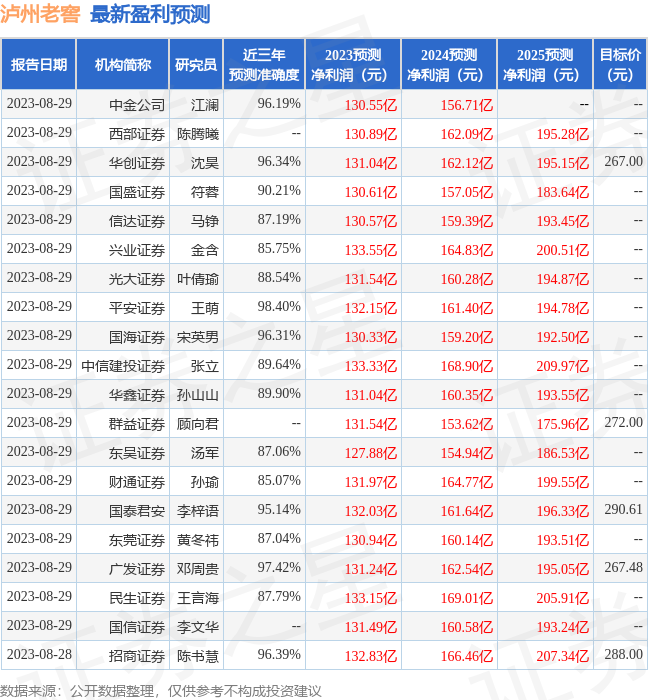This screenshot has height=700, width=648.
Task: Click accuracy value 98.40%
Action: 279,307
